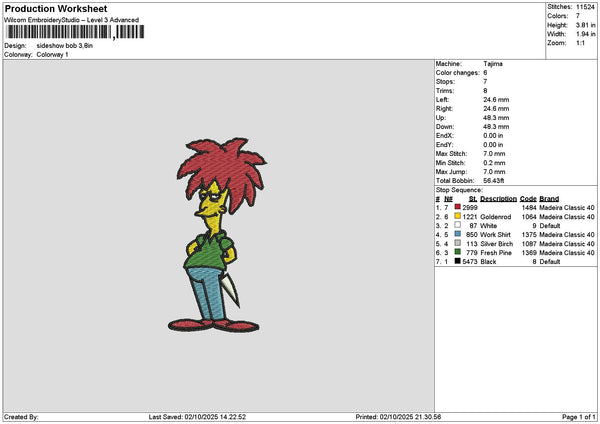Click the 'Description' column header
The width and height of the screenshot is (600, 424).
tap(498, 199)
